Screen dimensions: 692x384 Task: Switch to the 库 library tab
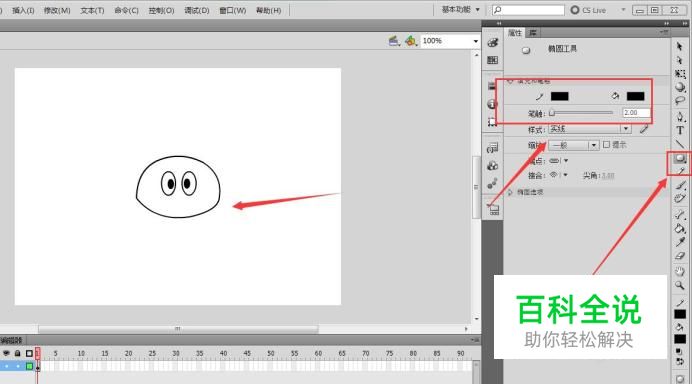click(x=533, y=33)
